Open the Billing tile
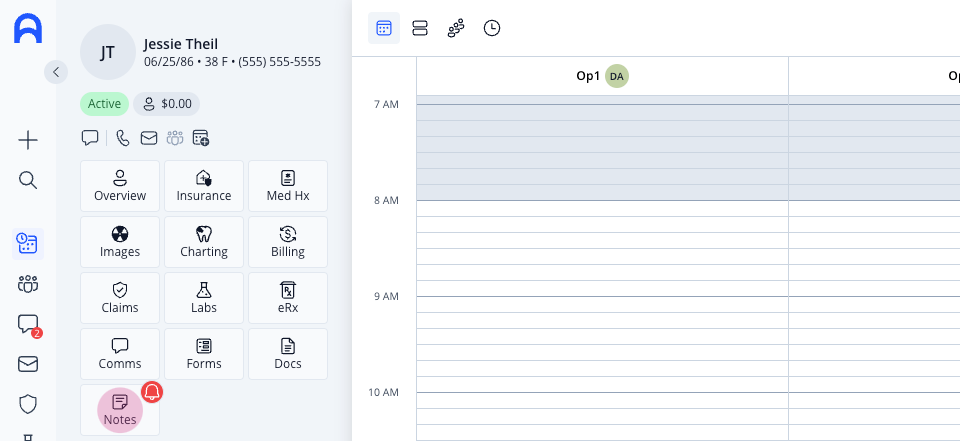960x441 pixels. coord(288,242)
